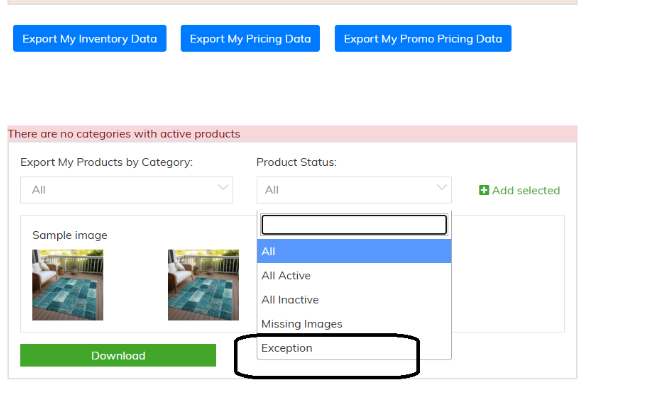The height and width of the screenshot is (417, 657).
Task: Focus the search box inside the status dropdown
Action: (354, 225)
